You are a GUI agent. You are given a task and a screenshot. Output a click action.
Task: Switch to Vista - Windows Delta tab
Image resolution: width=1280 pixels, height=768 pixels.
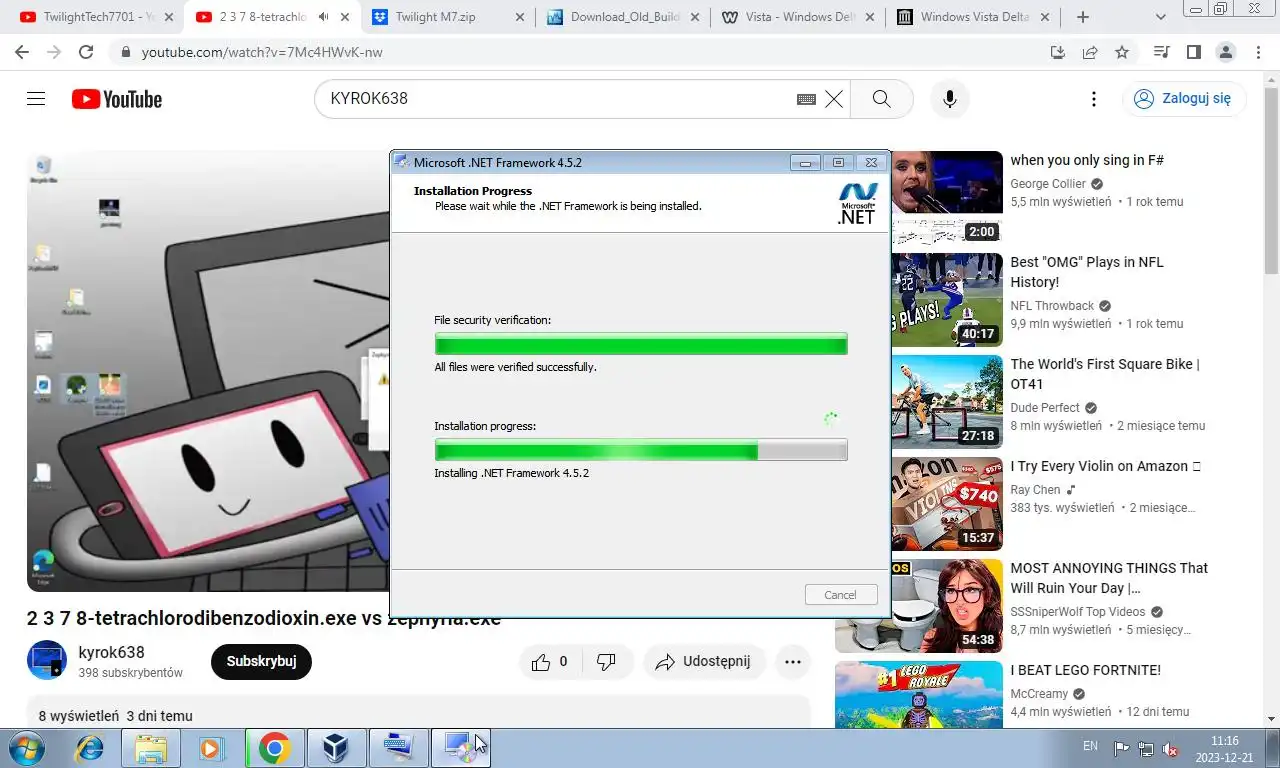coord(798,17)
